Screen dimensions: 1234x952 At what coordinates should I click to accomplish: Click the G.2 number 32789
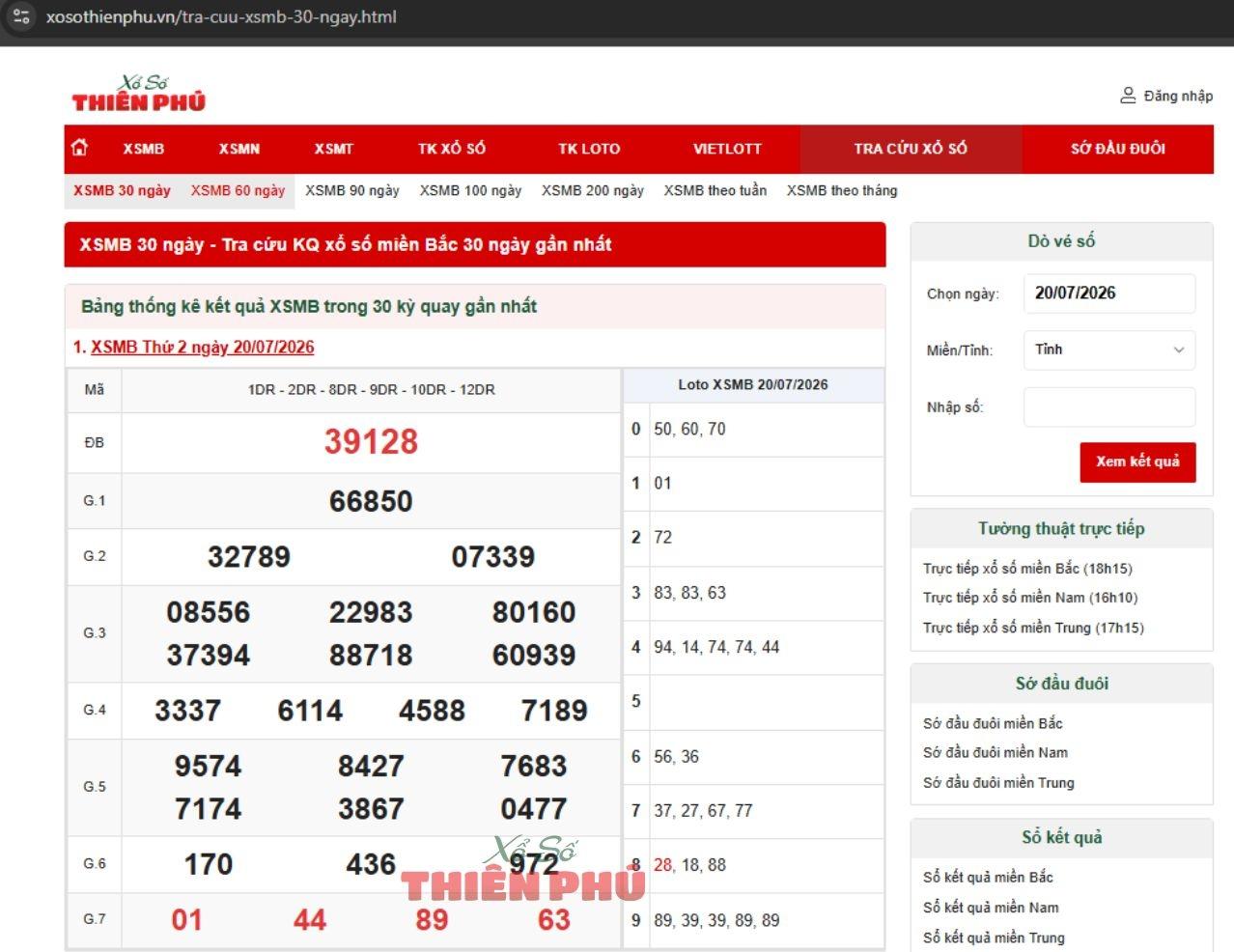point(249,556)
